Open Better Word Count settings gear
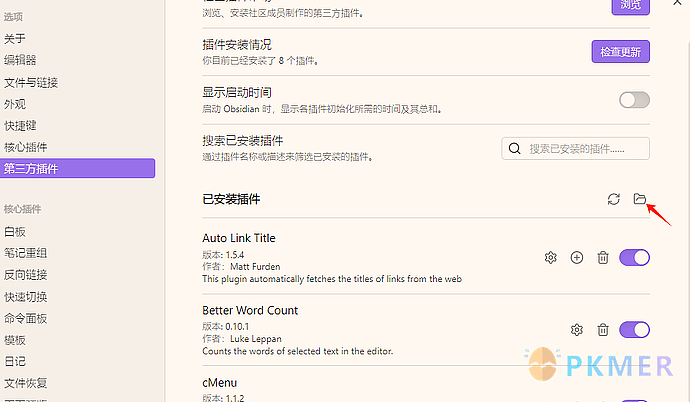690x402 pixels. (576, 329)
